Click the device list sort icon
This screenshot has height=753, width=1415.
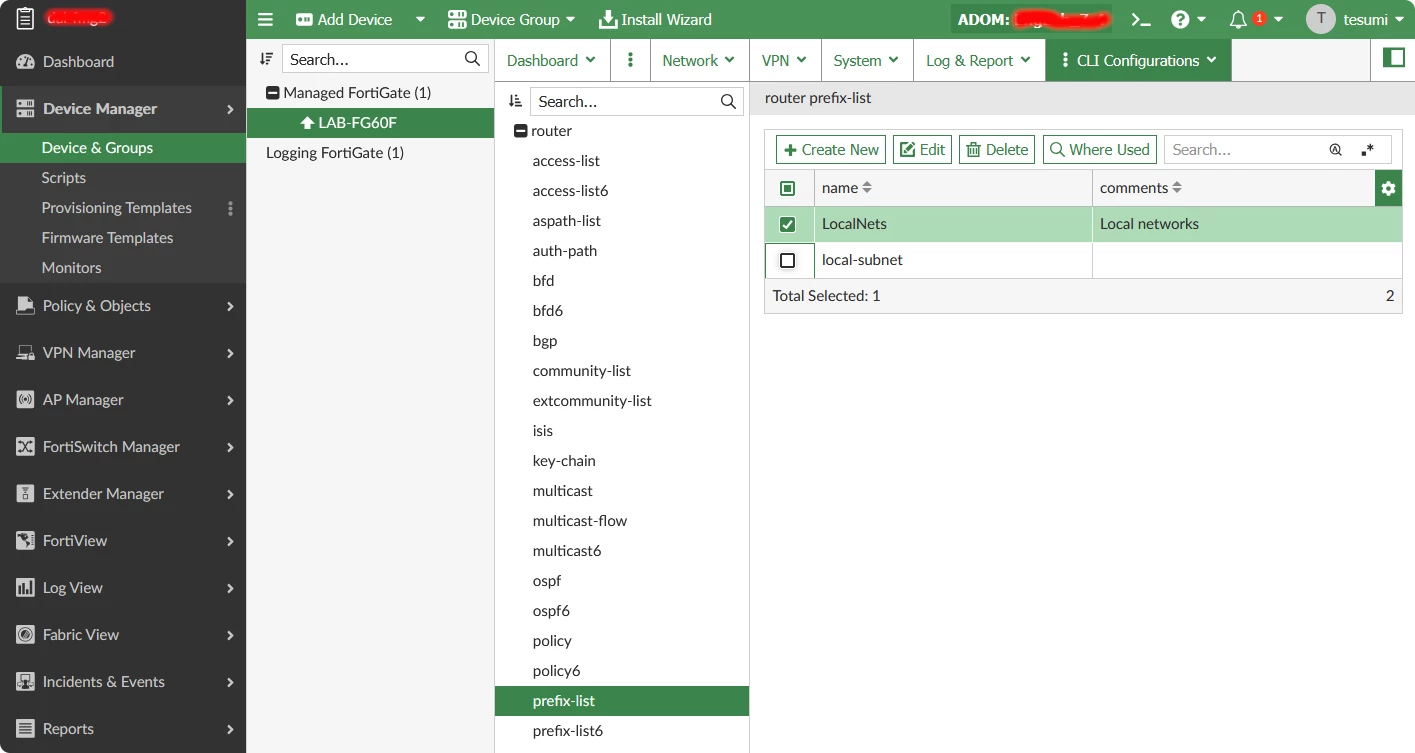tap(266, 59)
